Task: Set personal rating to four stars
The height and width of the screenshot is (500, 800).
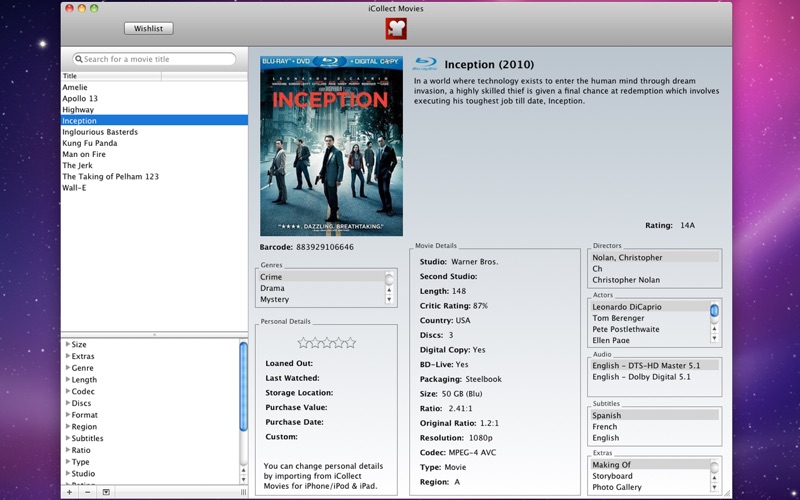Action: click(338, 343)
